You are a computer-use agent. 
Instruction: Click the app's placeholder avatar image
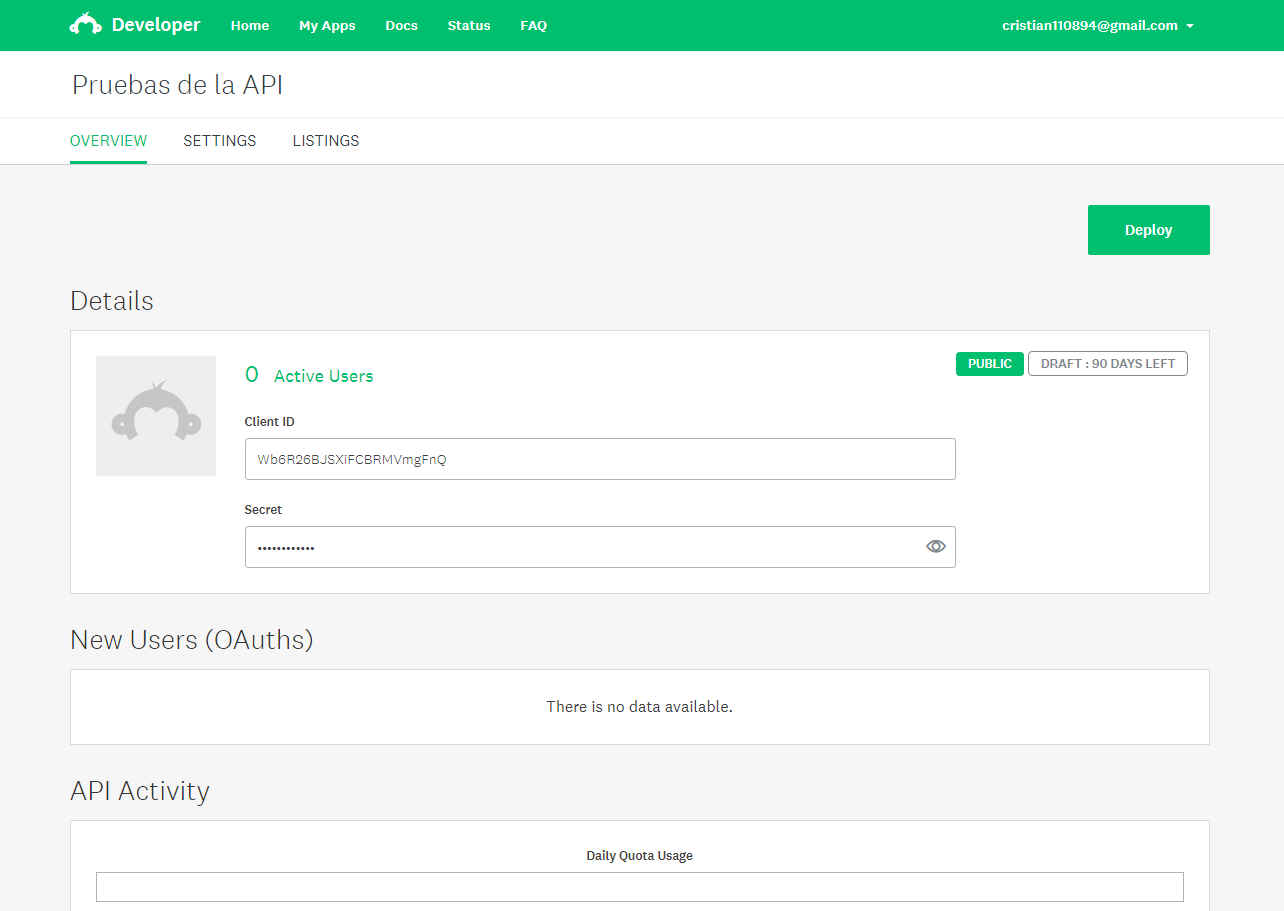click(155, 415)
